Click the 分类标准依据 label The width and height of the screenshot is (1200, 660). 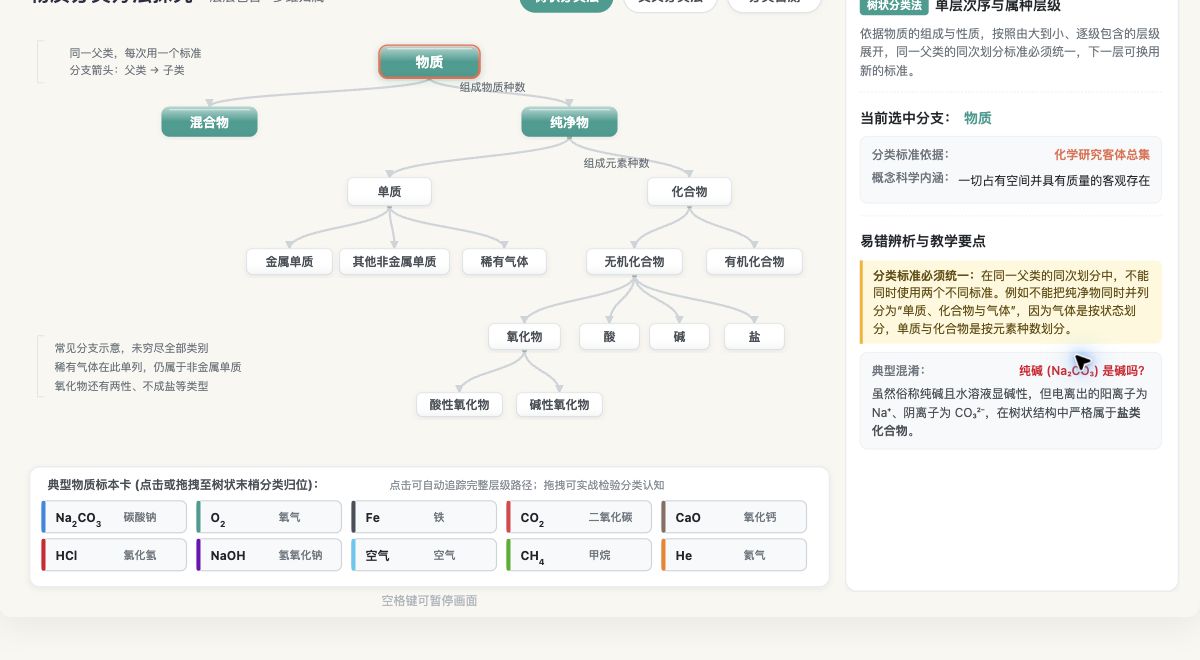[910, 155]
